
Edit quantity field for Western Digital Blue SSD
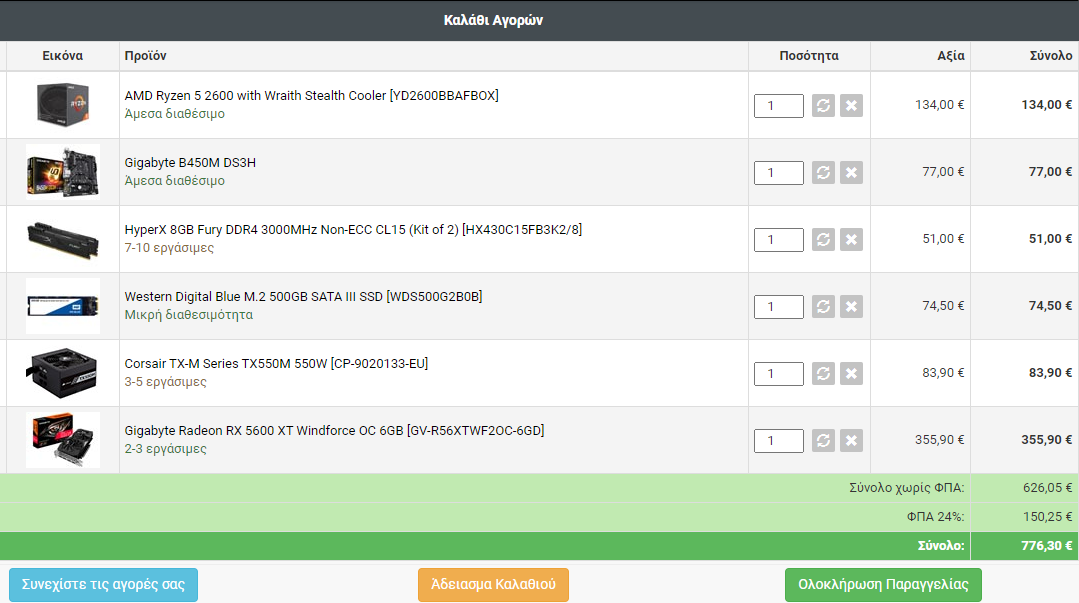coord(779,306)
